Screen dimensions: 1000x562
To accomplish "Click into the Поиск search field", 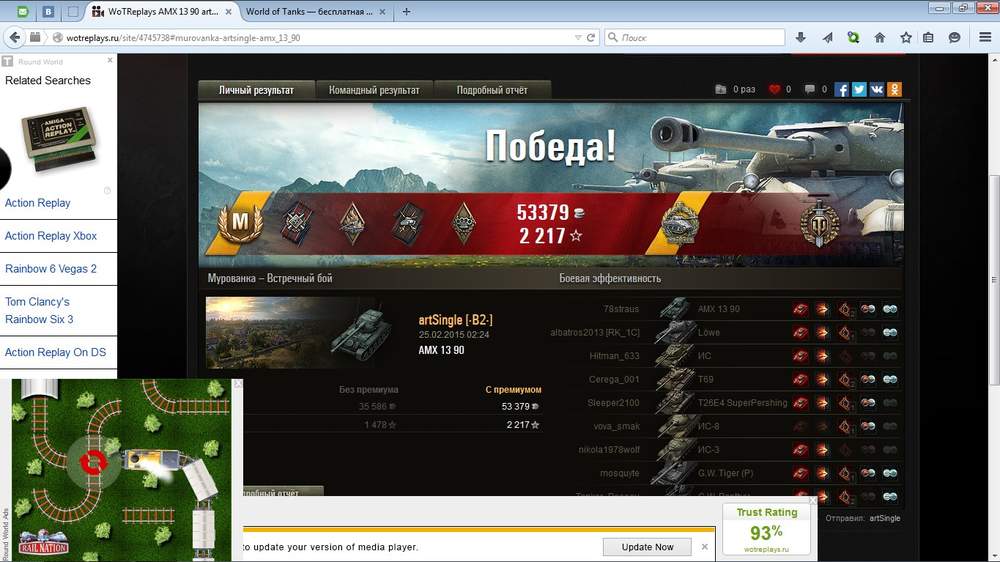I will tap(695, 38).
